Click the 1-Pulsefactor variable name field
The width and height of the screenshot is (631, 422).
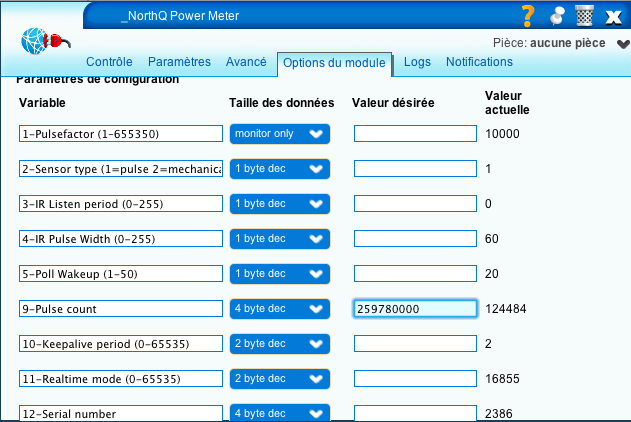tap(121, 134)
